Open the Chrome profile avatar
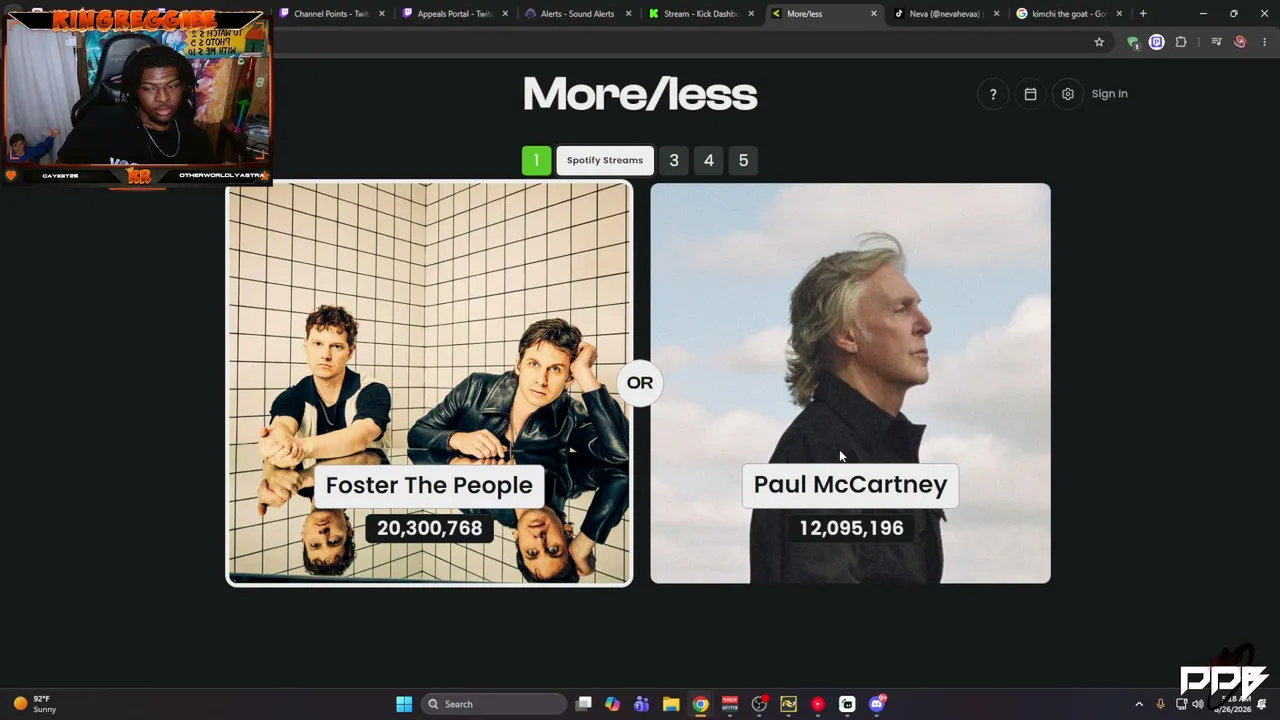 [x=1240, y=42]
